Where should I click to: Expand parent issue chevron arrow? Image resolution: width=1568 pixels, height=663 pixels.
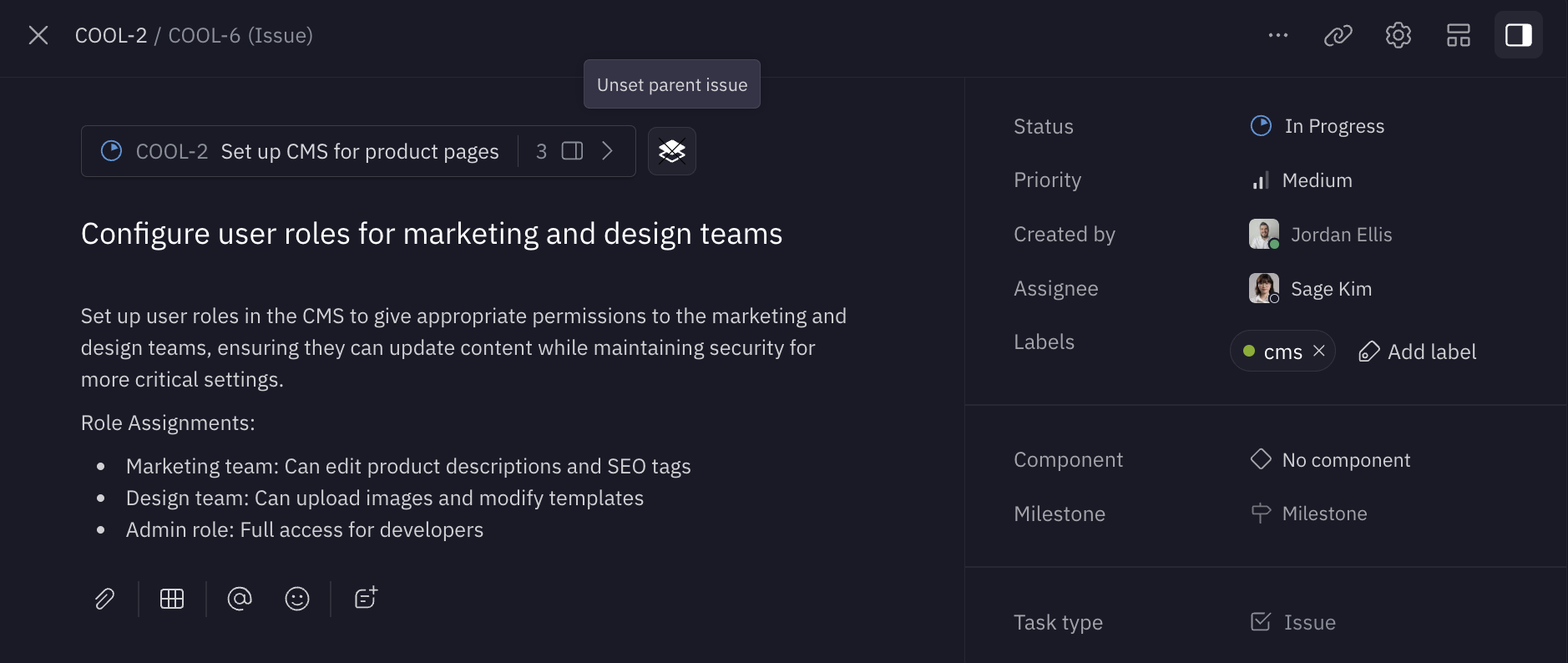pyautogui.click(x=608, y=151)
